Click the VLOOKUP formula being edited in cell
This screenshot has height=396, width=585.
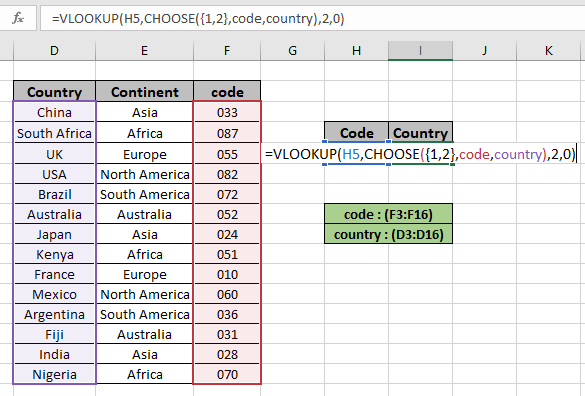pyautogui.click(x=420, y=154)
